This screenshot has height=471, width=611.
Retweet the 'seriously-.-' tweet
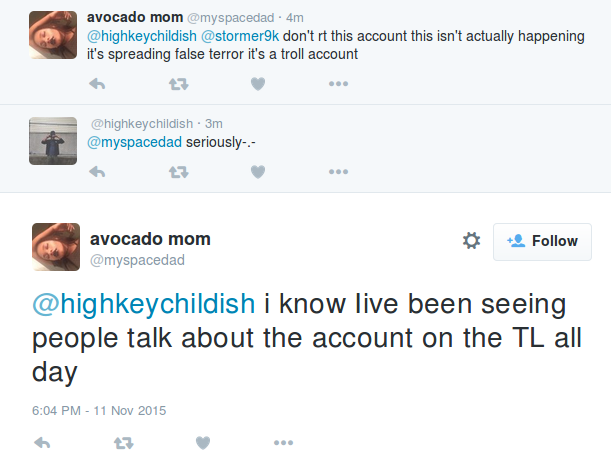pyautogui.click(x=178, y=171)
